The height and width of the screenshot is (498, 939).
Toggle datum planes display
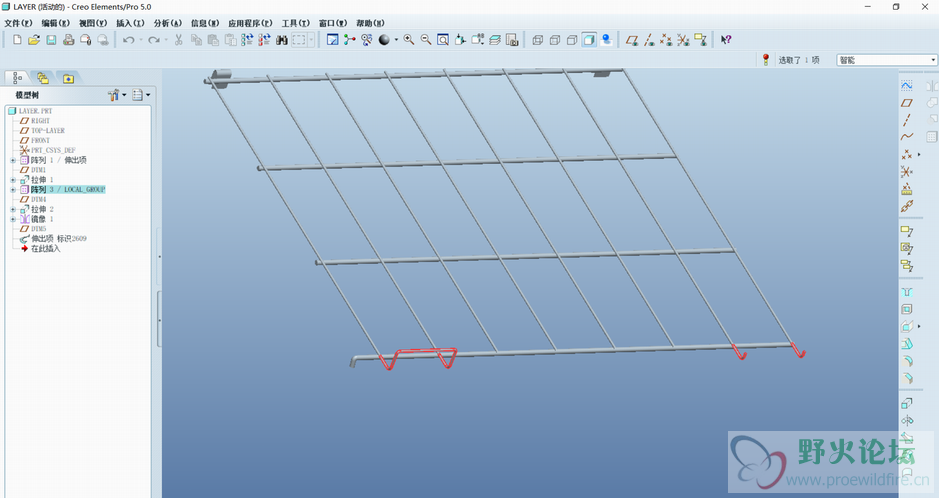click(631, 40)
